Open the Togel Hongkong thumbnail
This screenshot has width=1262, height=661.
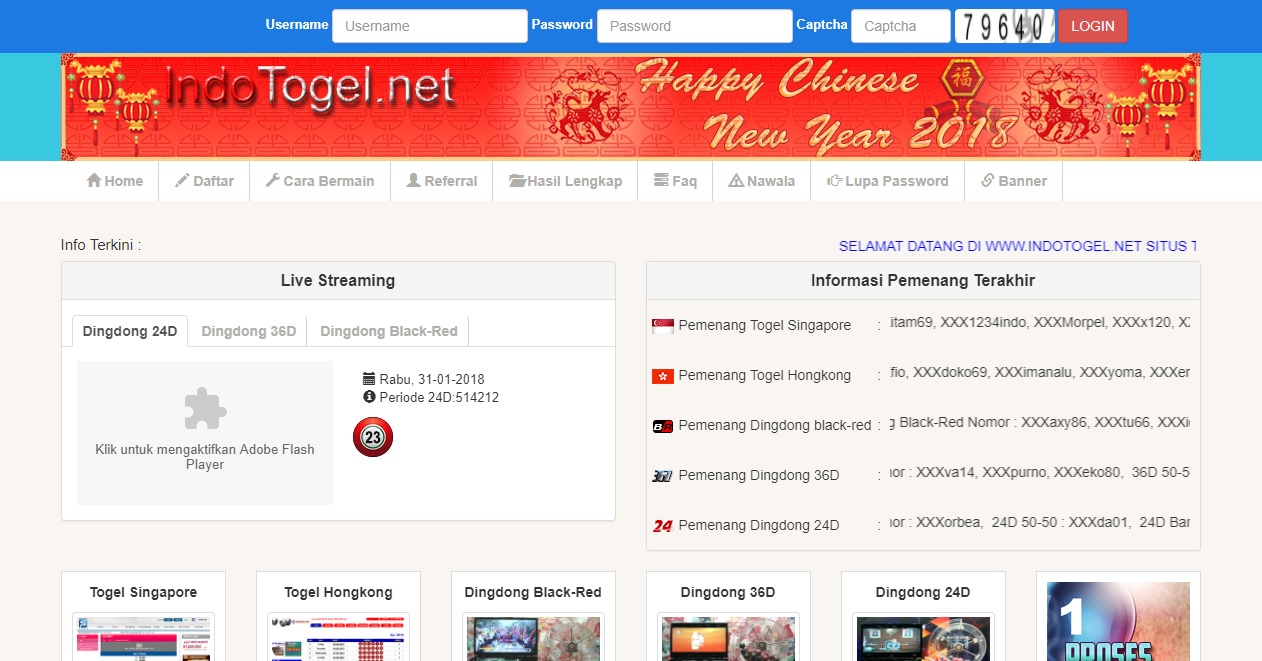[338, 637]
